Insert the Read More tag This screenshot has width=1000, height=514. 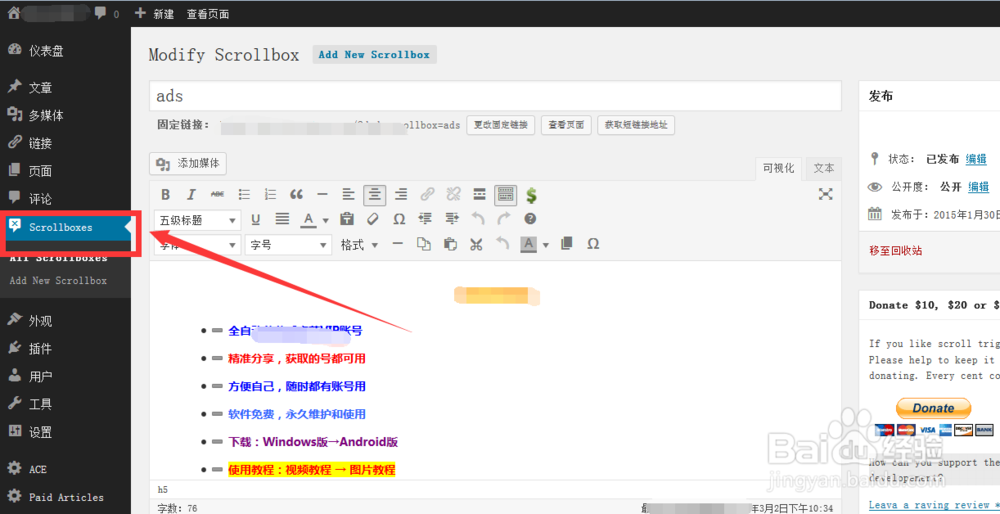(x=480, y=195)
